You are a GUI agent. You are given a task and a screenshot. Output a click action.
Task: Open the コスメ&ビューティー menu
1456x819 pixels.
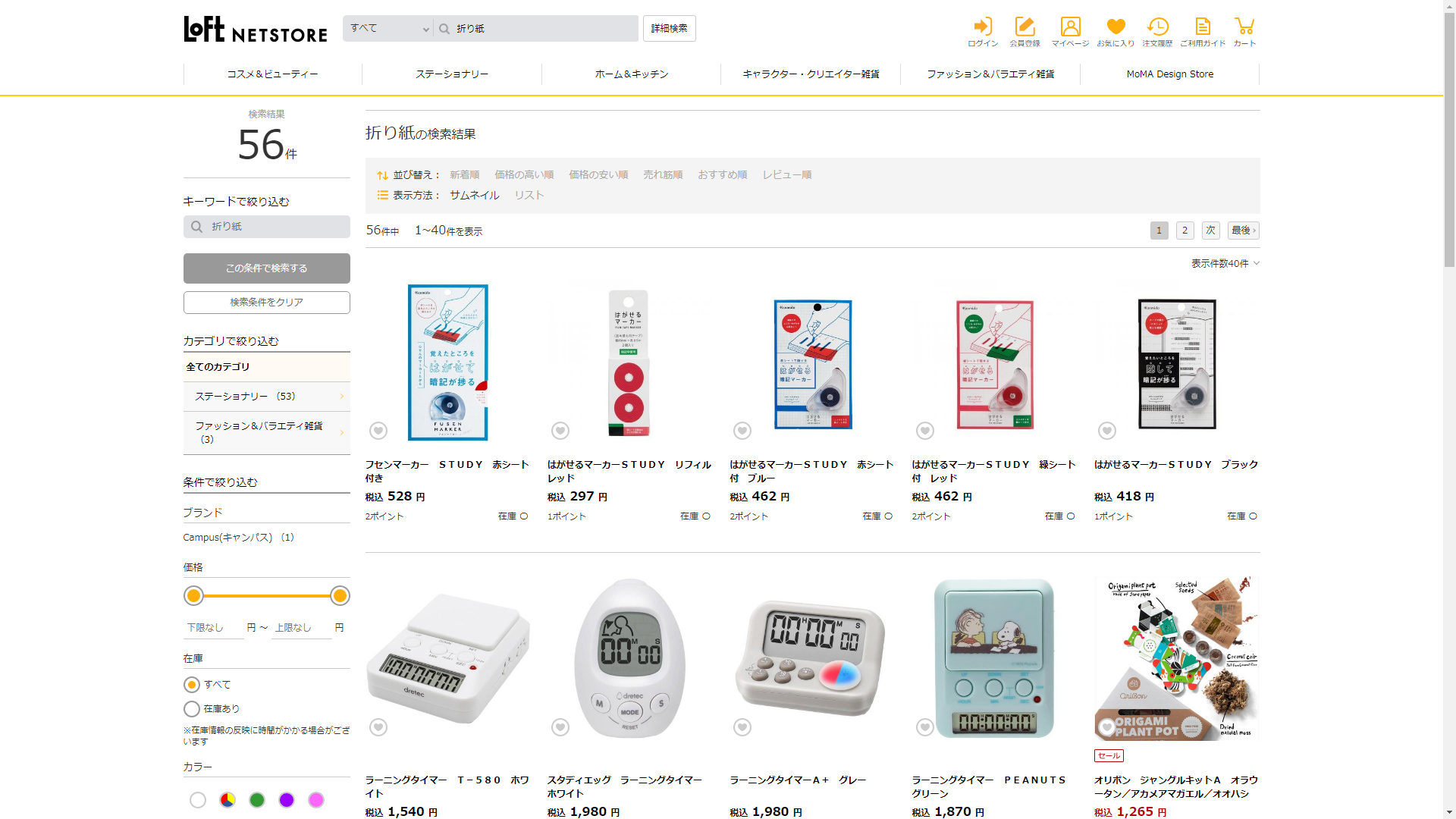(273, 74)
